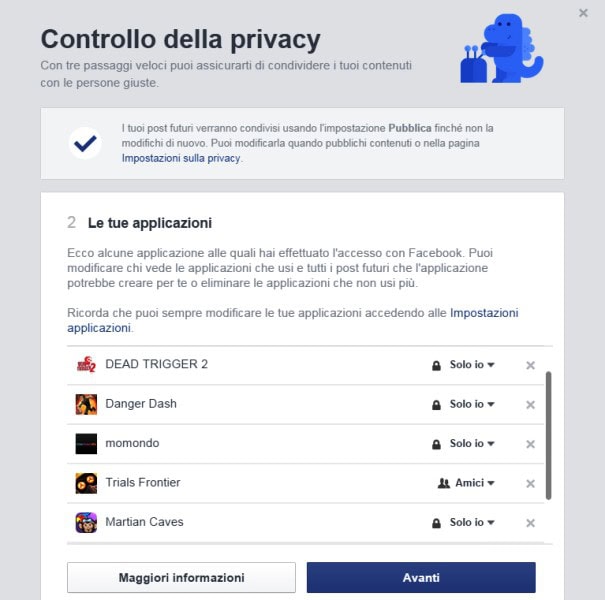Screen dimensions: 605x600
Task: Click the Martian Caves app icon
Action: pos(86,522)
